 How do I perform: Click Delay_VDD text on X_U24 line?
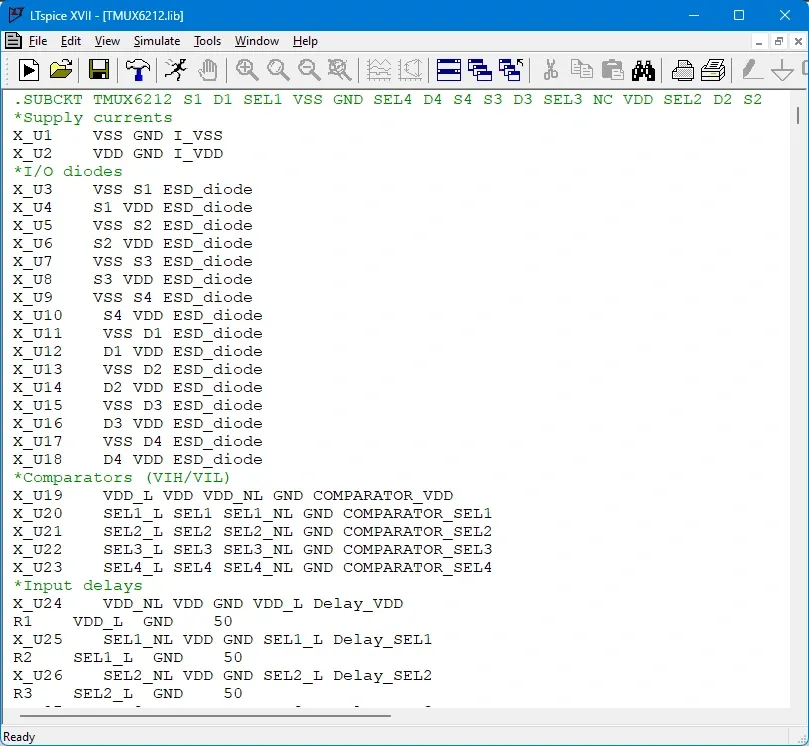click(x=358, y=604)
